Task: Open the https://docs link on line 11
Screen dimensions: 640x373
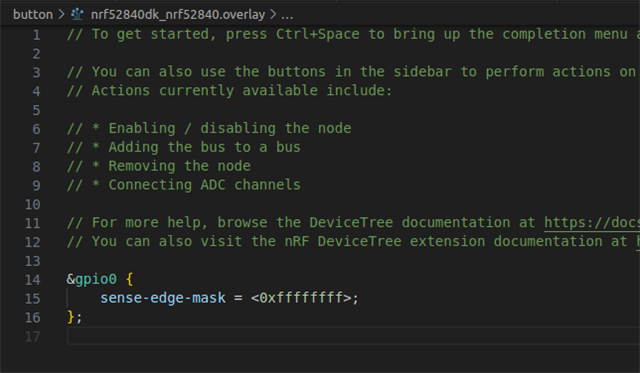Action: (591, 222)
